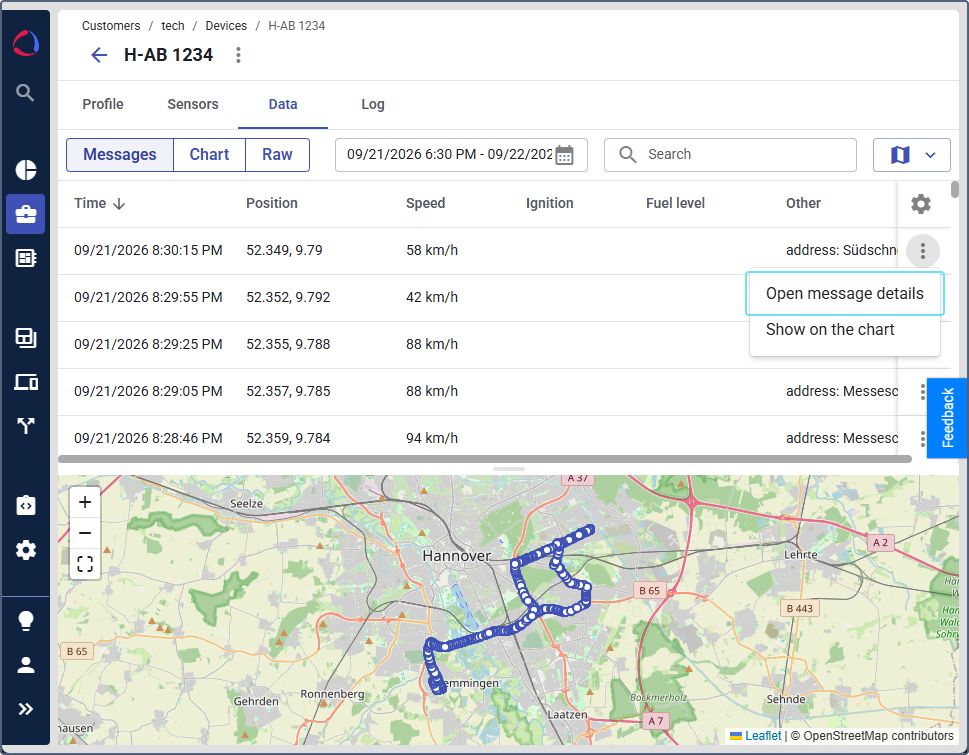
Task: Sort by the Time column header
Action: point(99,203)
